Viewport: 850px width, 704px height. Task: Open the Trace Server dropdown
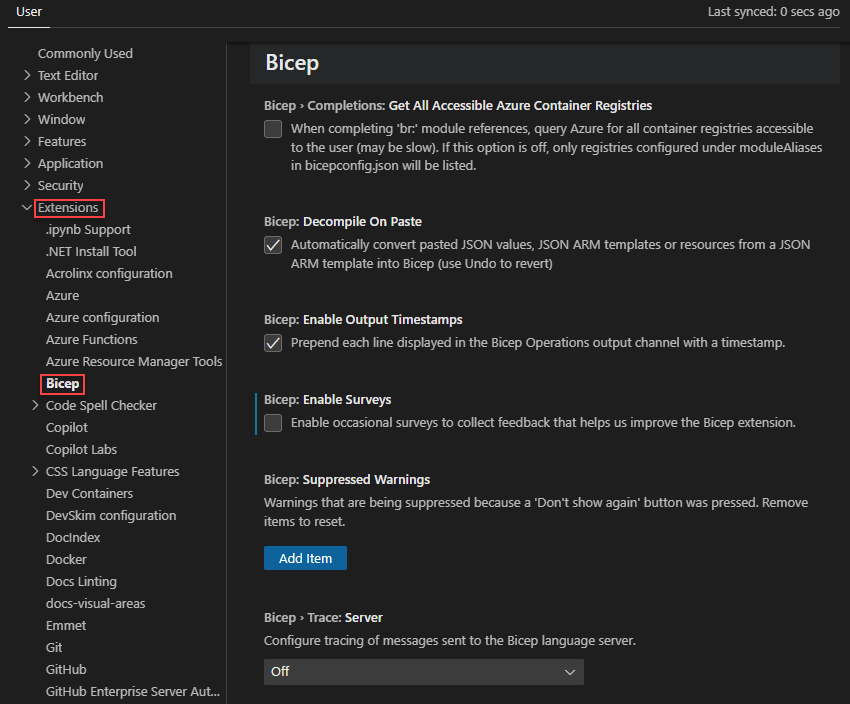(423, 672)
